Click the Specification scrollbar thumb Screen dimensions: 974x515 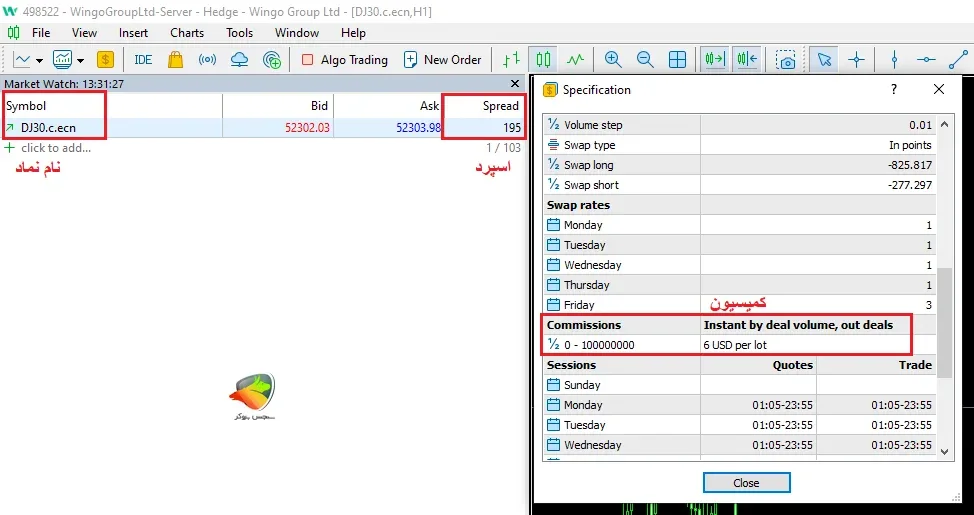pos(944,323)
